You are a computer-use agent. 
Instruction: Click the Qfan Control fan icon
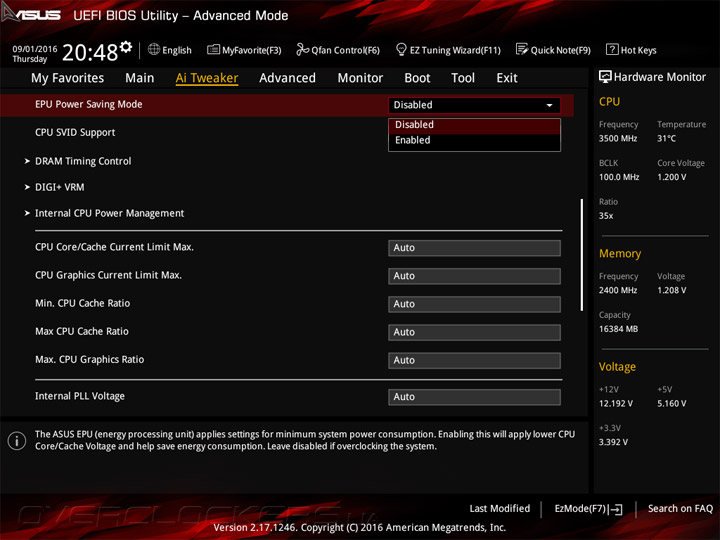(x=302, y=49)
